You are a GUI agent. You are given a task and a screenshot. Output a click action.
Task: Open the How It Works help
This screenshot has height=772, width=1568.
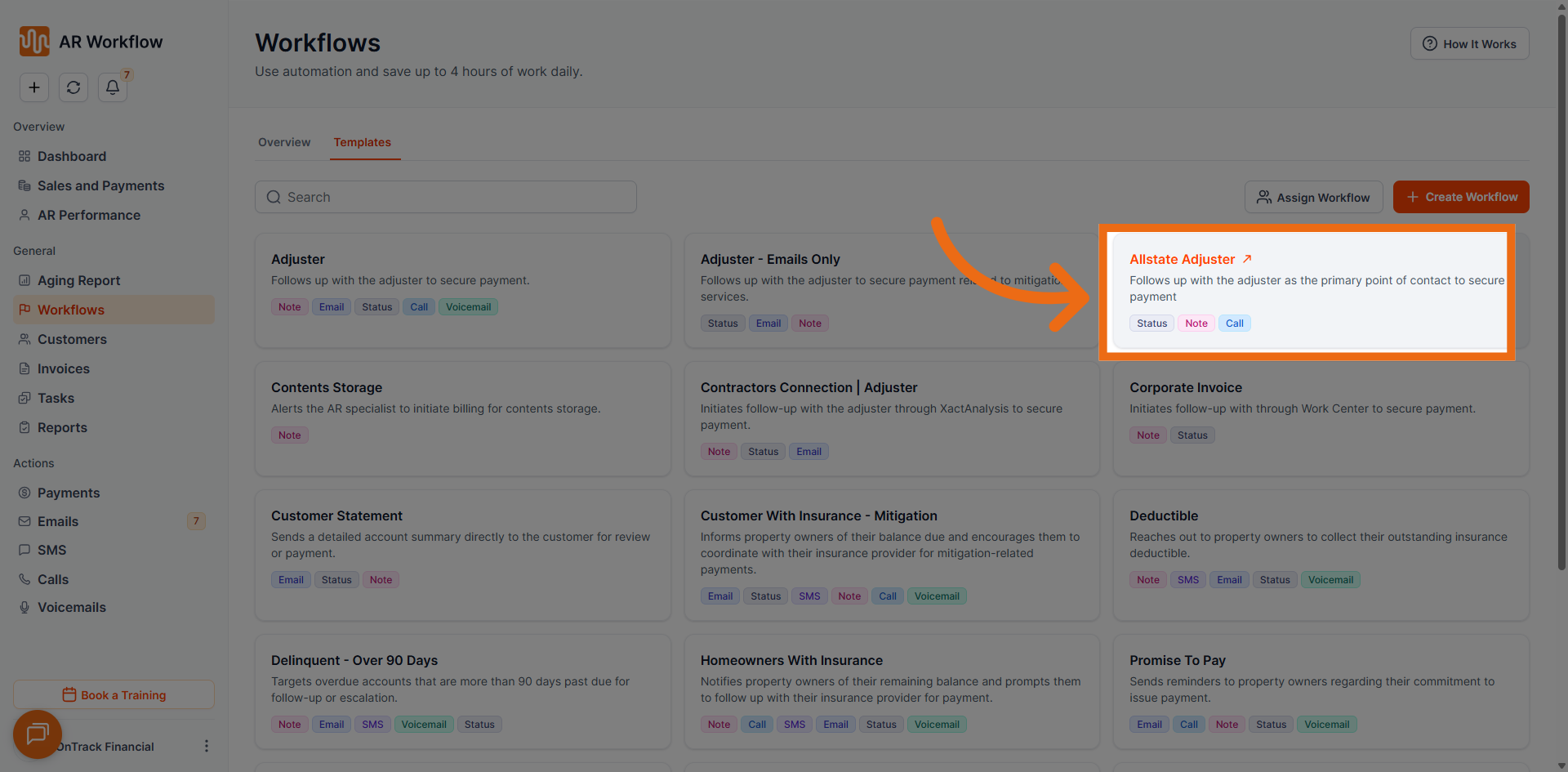(1469, 44)
